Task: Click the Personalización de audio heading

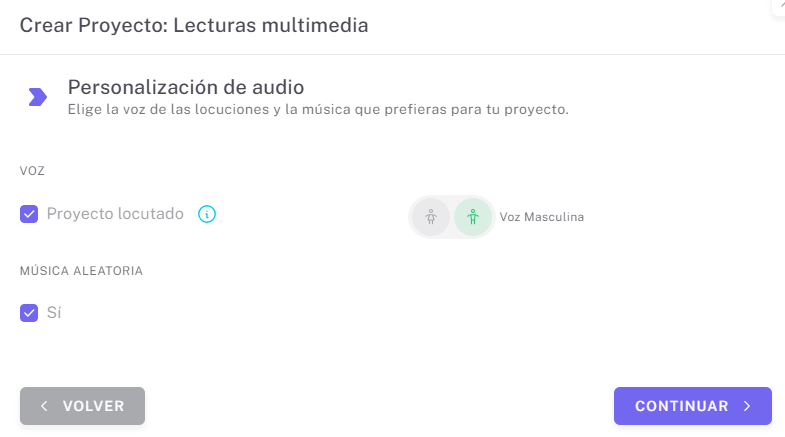Action: click(185, 87)
